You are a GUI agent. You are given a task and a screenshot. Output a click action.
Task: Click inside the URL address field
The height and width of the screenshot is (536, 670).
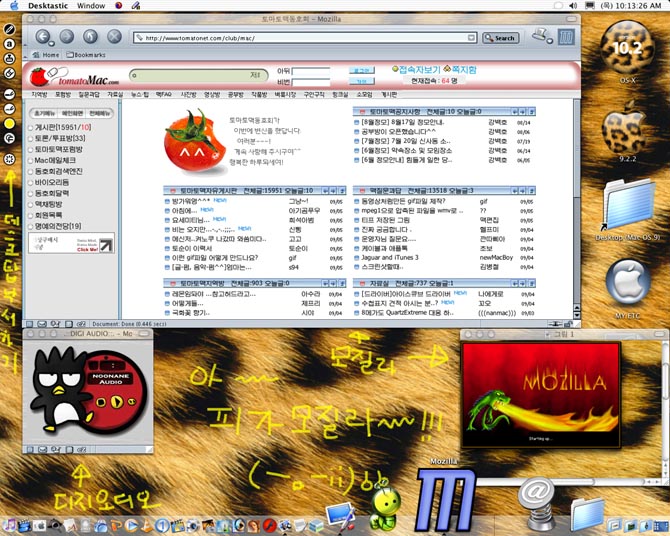pyautogui.click(x=300, y=38)
